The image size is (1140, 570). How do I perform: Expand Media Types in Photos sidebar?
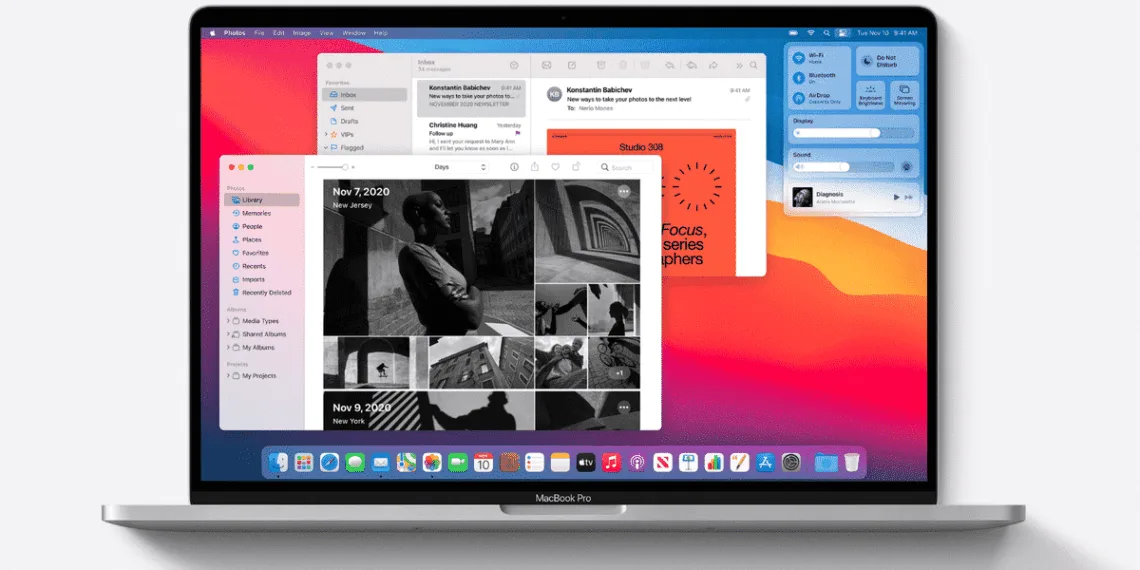pos(229,321)
